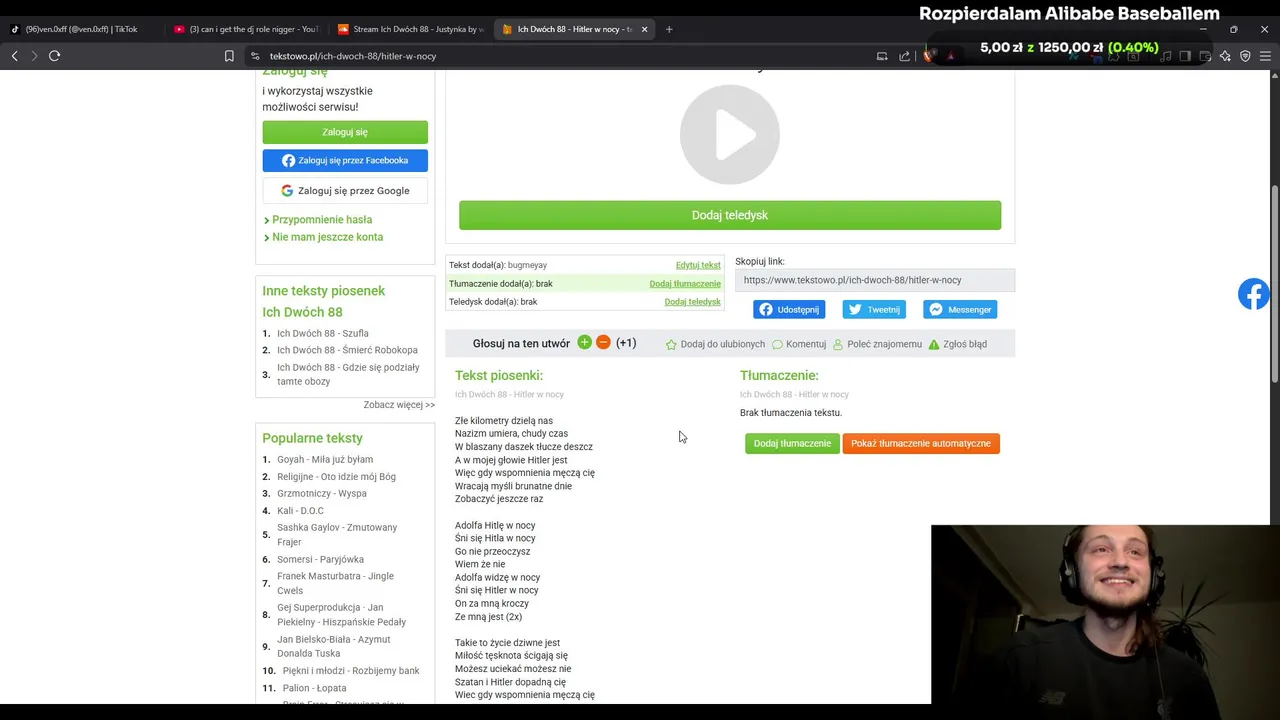Click the share icon in the address bar
This screenshot has height=720, width=1280.
click(905, 56)
